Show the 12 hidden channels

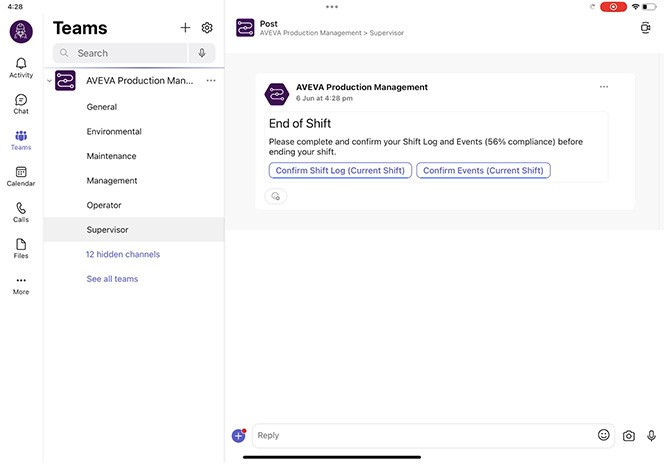click(123, 254)
